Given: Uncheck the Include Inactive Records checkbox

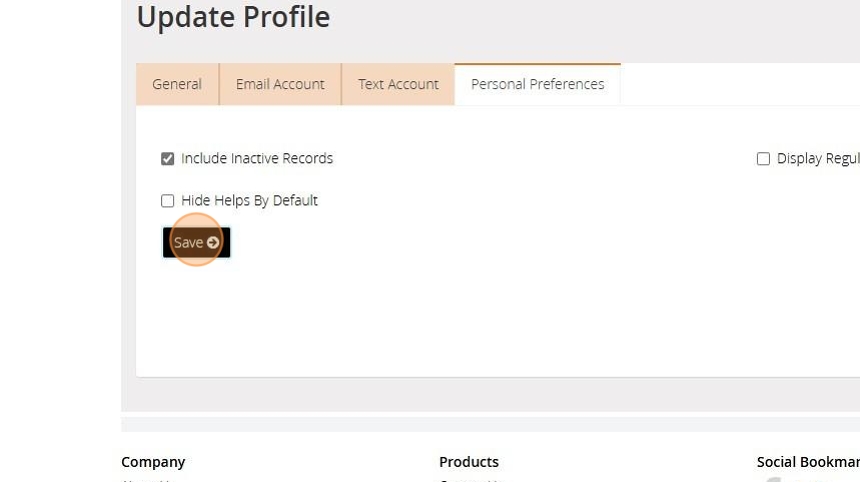Looking at the screenshot, I should [x=168, y=159].
